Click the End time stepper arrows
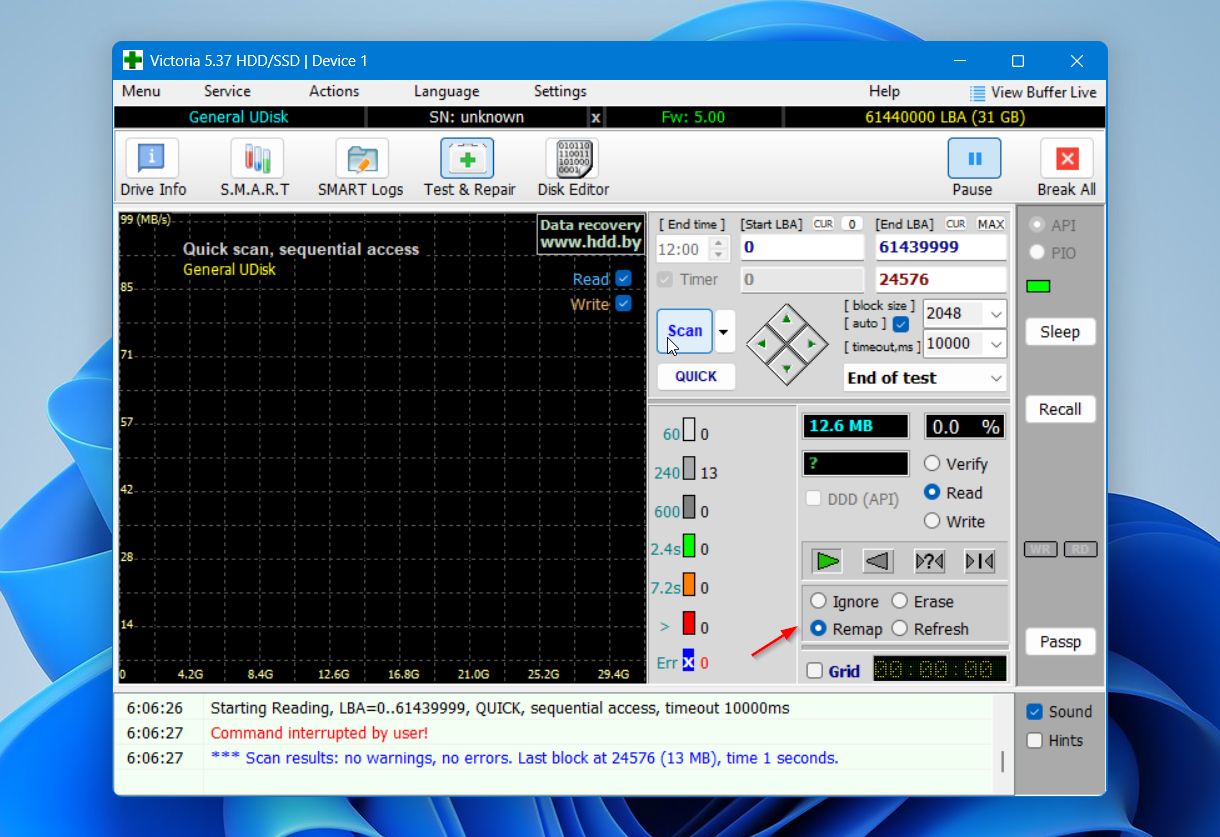 tap(719, 248)
